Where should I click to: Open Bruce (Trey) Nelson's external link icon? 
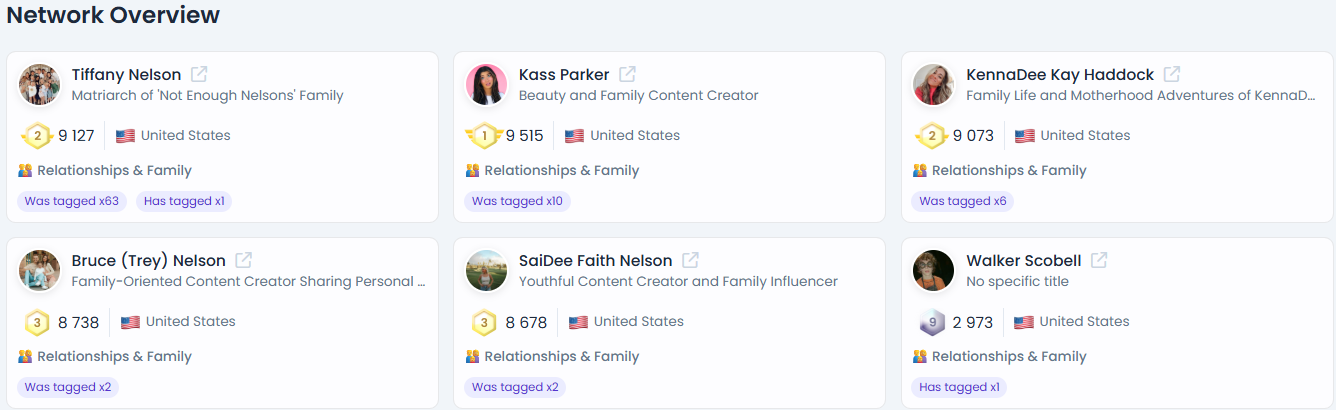tap(243, 260)
